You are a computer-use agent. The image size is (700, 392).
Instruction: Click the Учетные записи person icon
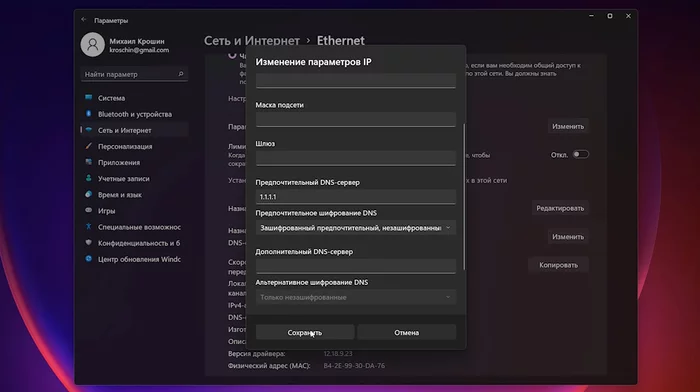pos(88,178)
